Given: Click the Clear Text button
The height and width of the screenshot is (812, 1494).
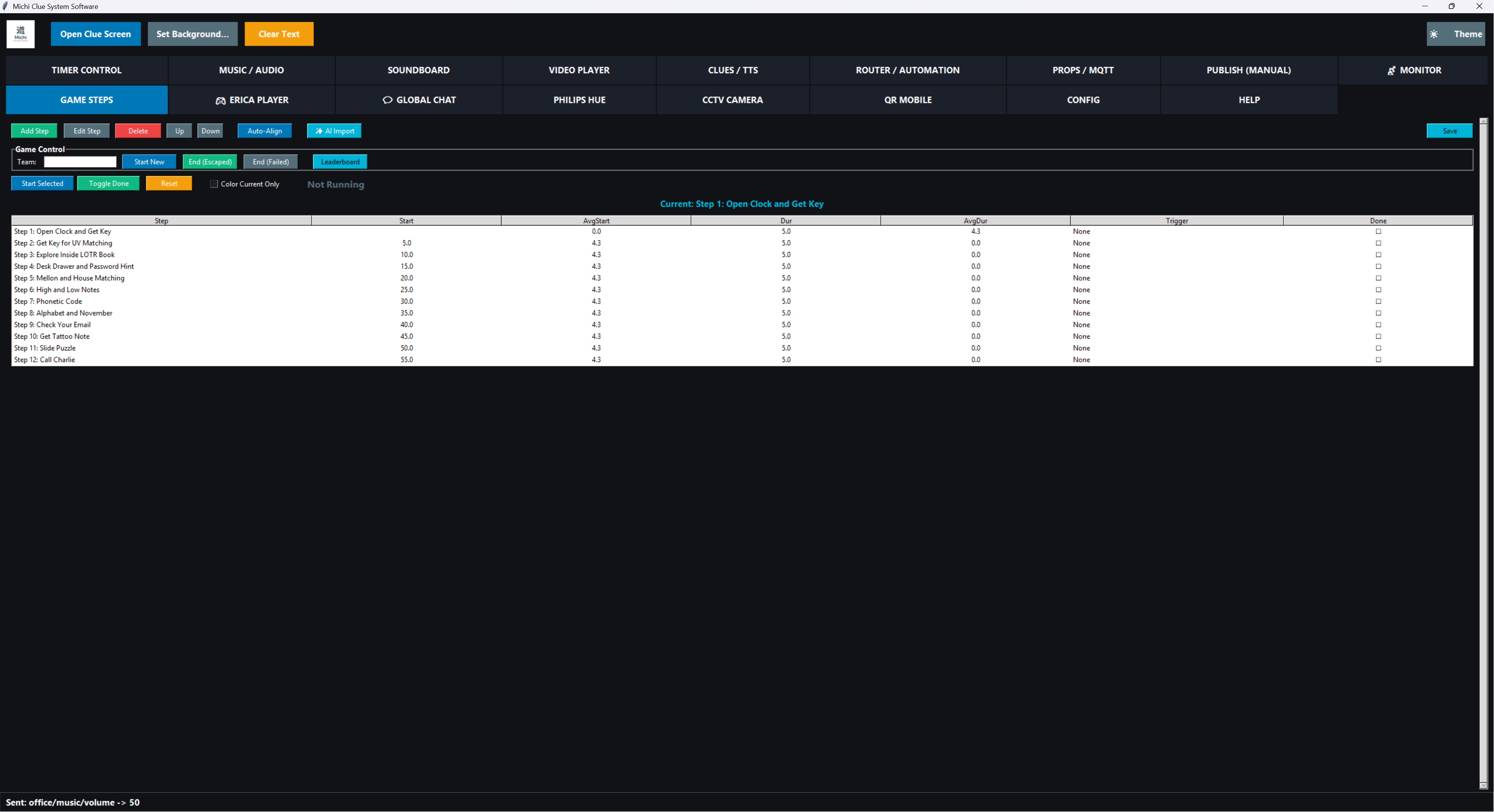Looking at the screenshot, I should [279, 33].
